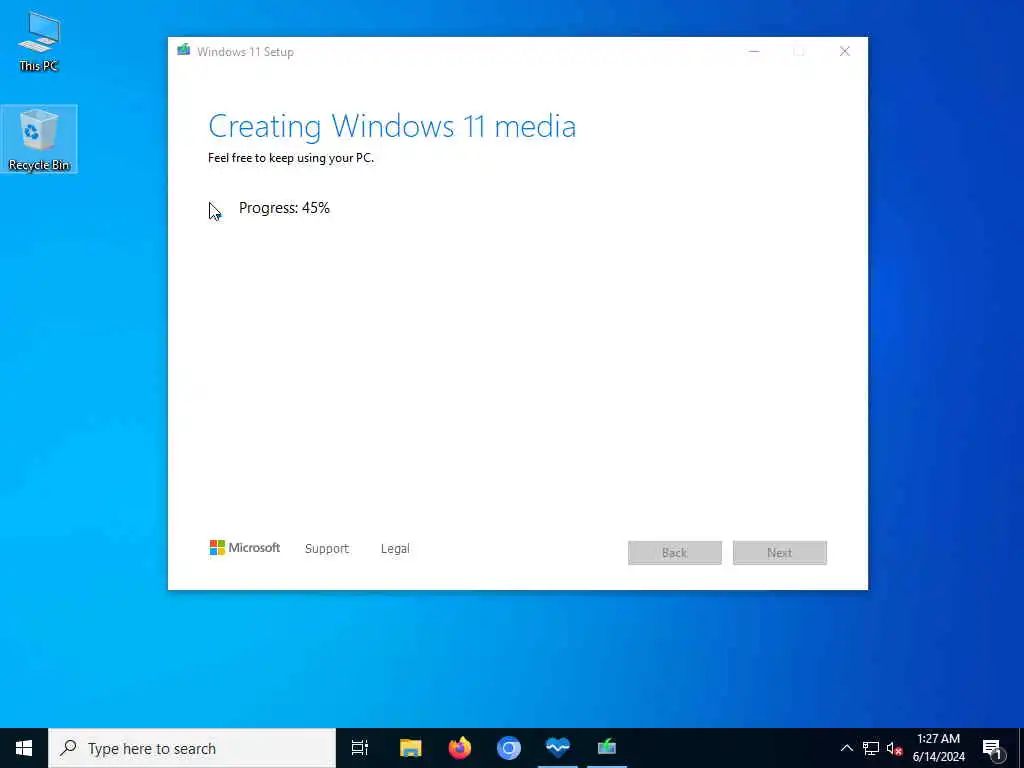The height and width of the screenshot is (768, 1024).
Task: Switch to the PC Health Check taskbar app
Action: [x=558, y=748]
